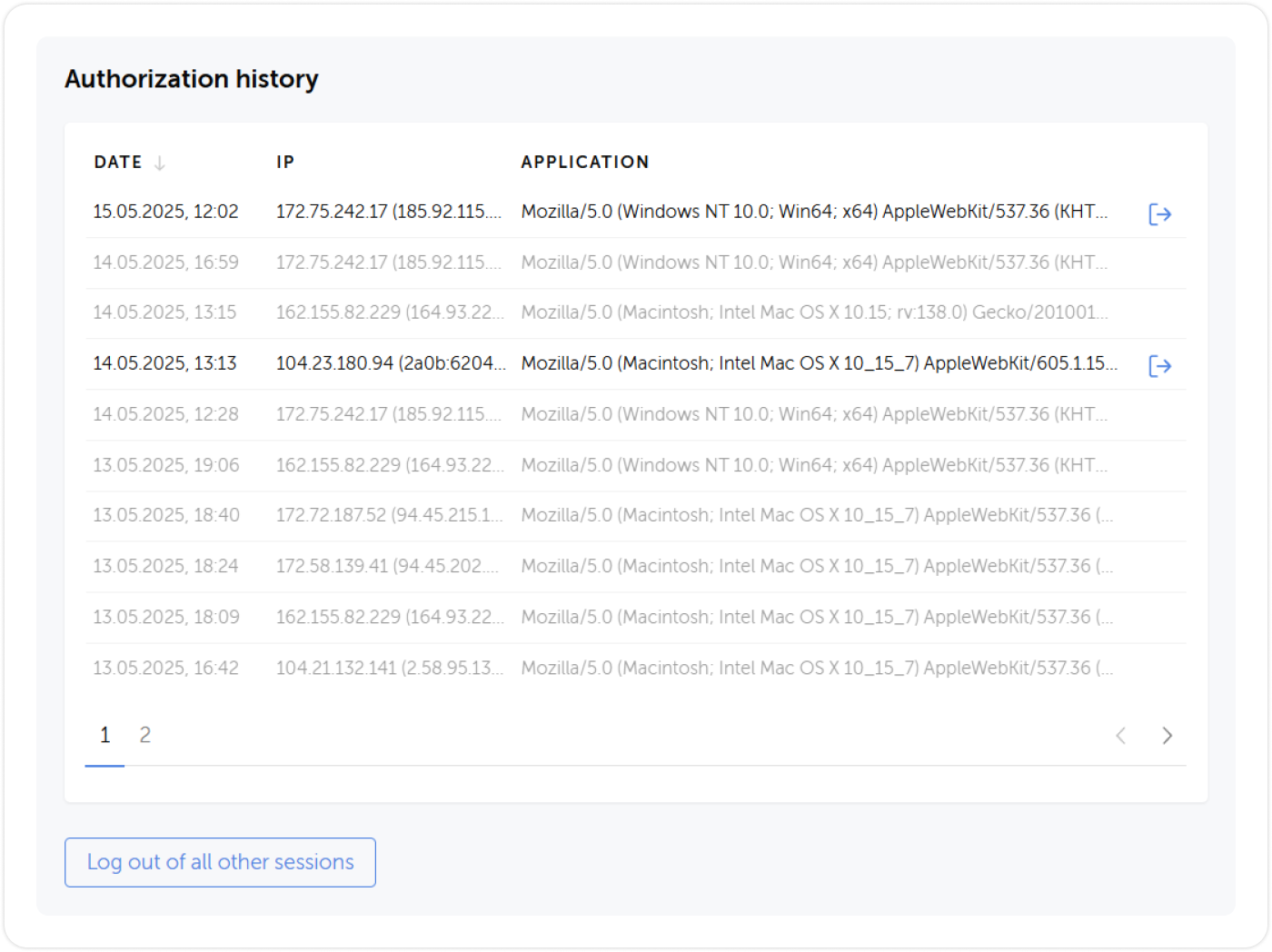The height and width of the screenshot is (952, 1272).
Task: Click application text with rv:138.0 Gecko
Action: coord(815,312)
